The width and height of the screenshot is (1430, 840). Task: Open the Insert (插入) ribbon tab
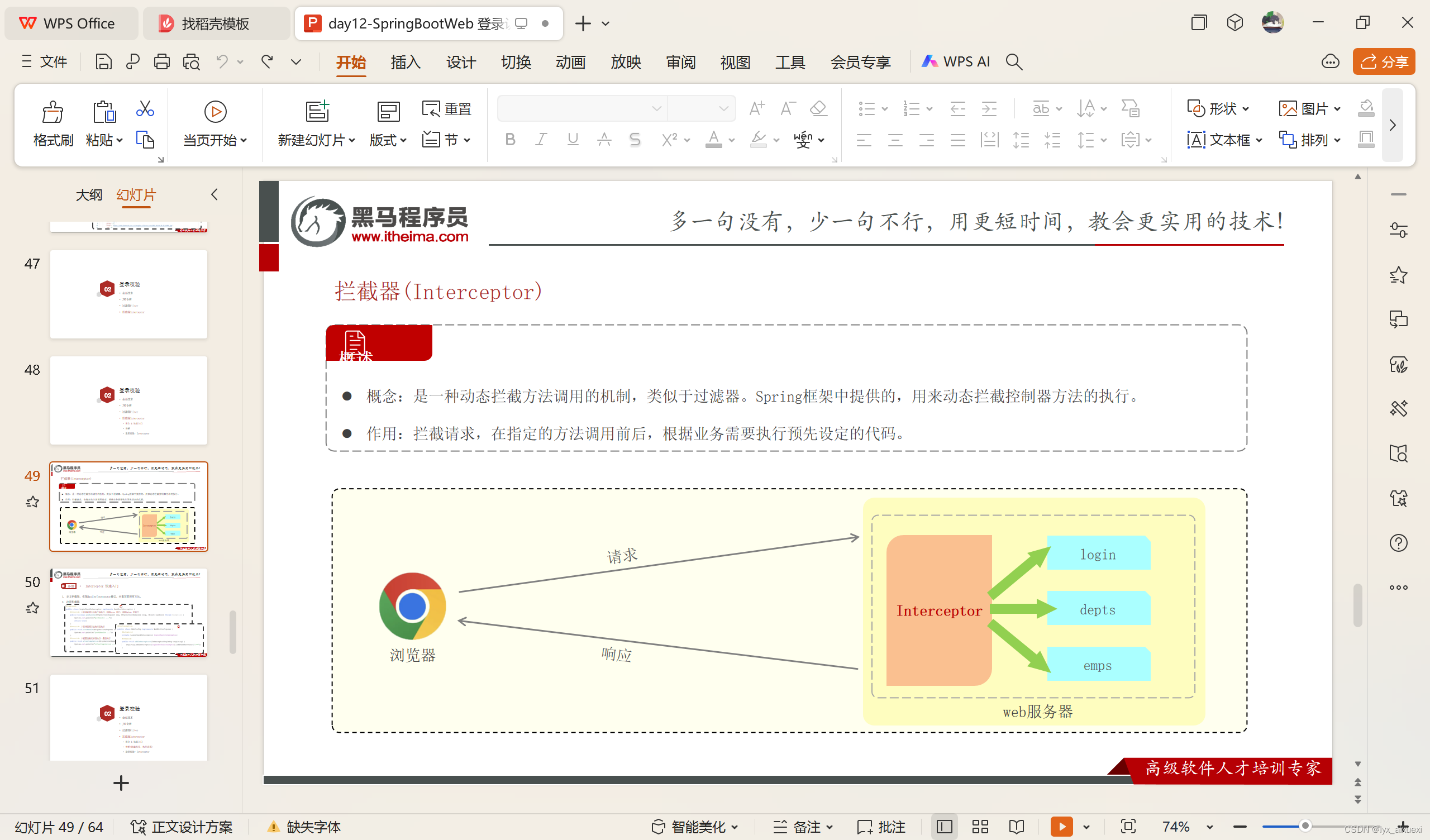pyautogui.click(x=405, y=61)
